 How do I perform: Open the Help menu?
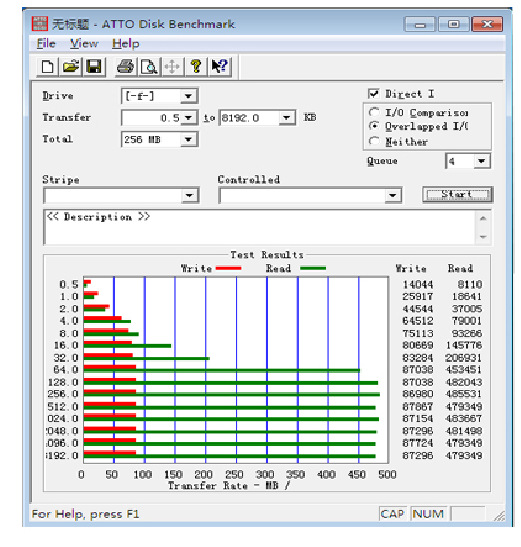pos(126,44)
